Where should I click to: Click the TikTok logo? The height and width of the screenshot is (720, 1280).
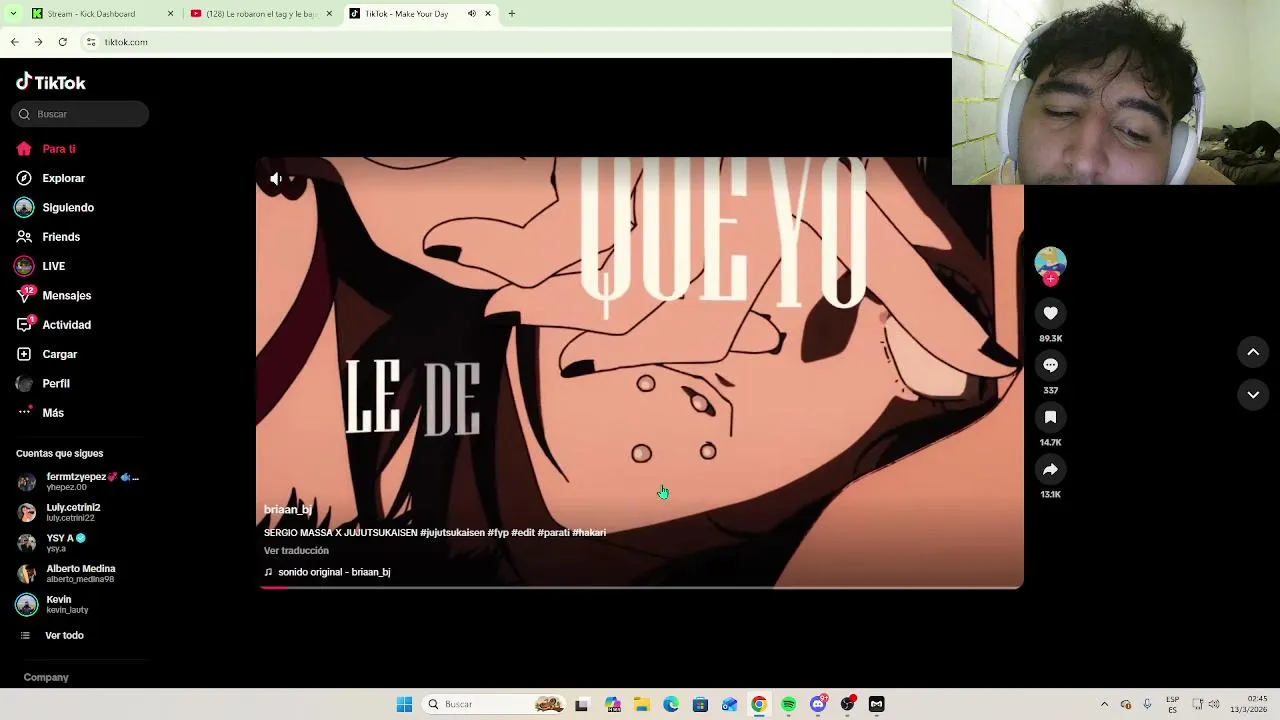coord(51,82)
